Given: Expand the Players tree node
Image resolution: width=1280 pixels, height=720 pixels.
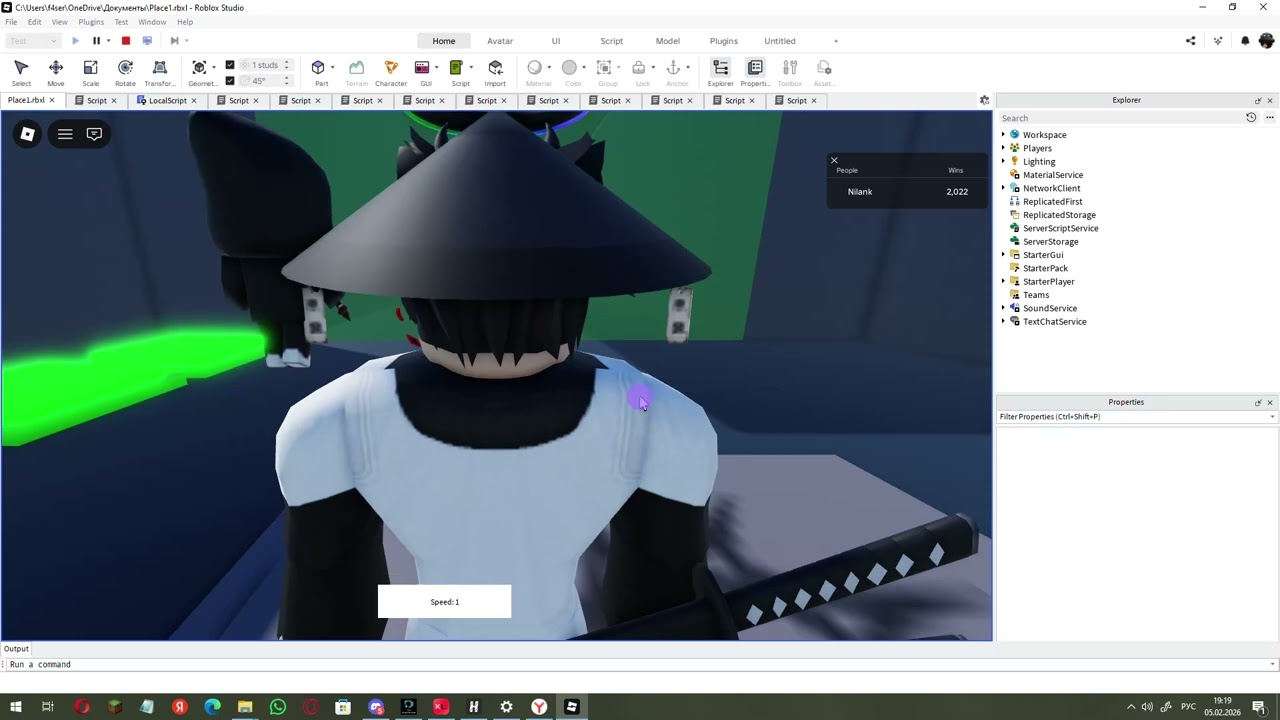Looking at the screenshot, I should 1003,148.
